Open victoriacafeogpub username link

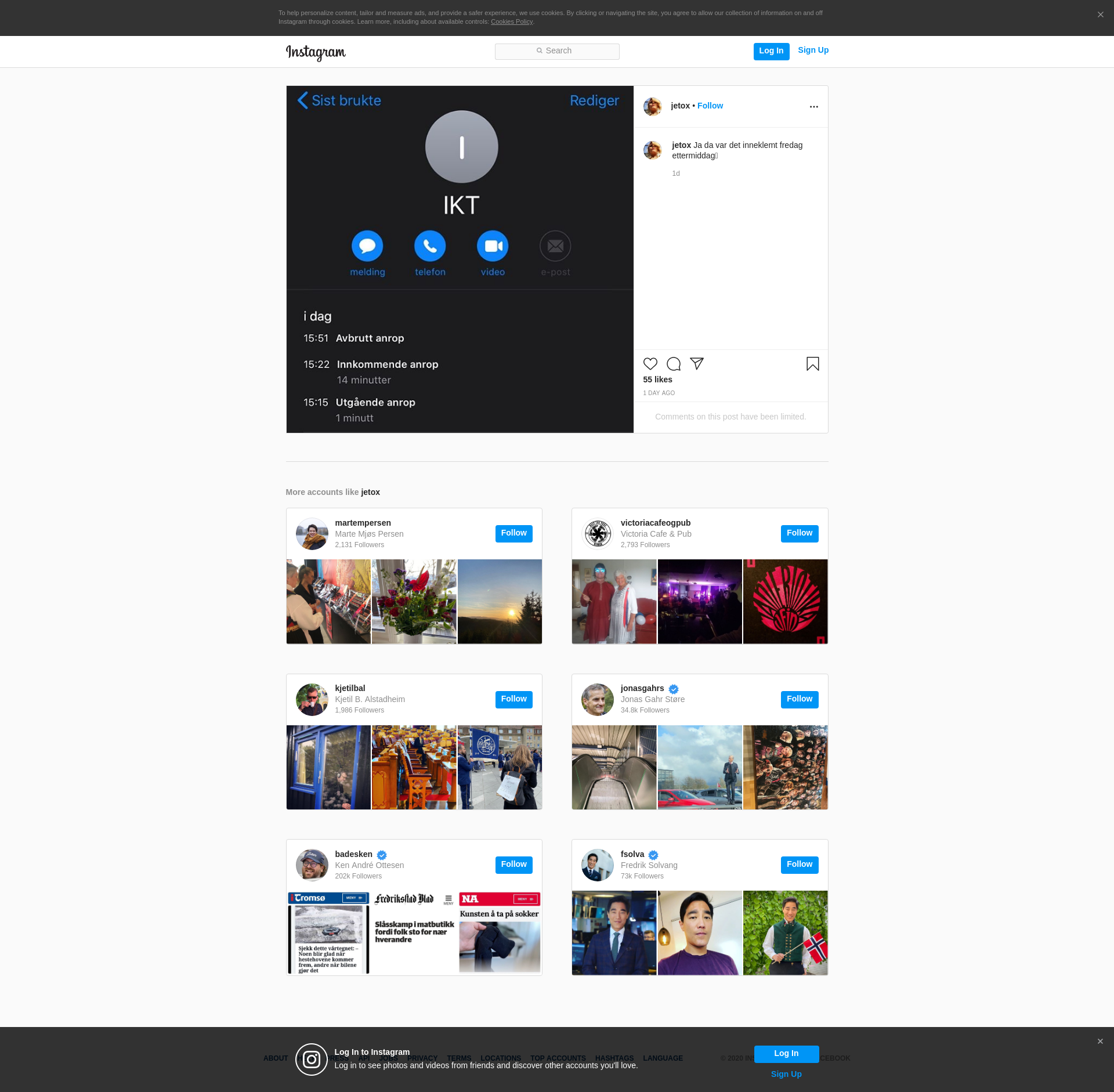pyautogui.click(x=656, y=523)
